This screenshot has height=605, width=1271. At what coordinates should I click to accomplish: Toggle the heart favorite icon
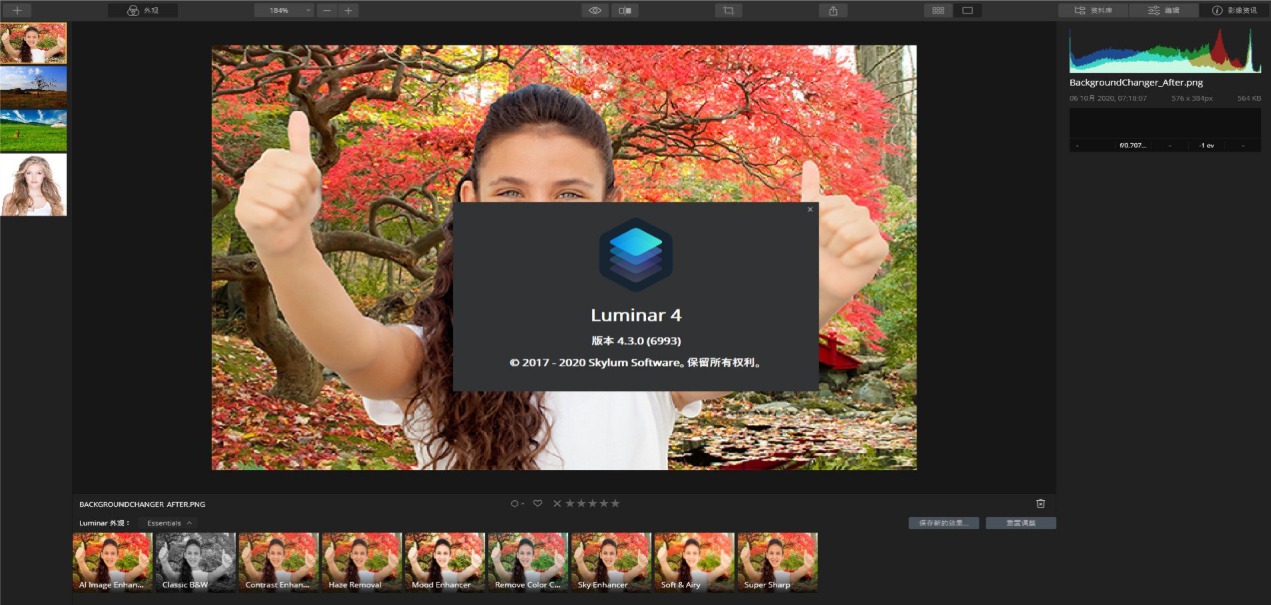[x=537, y=503]
